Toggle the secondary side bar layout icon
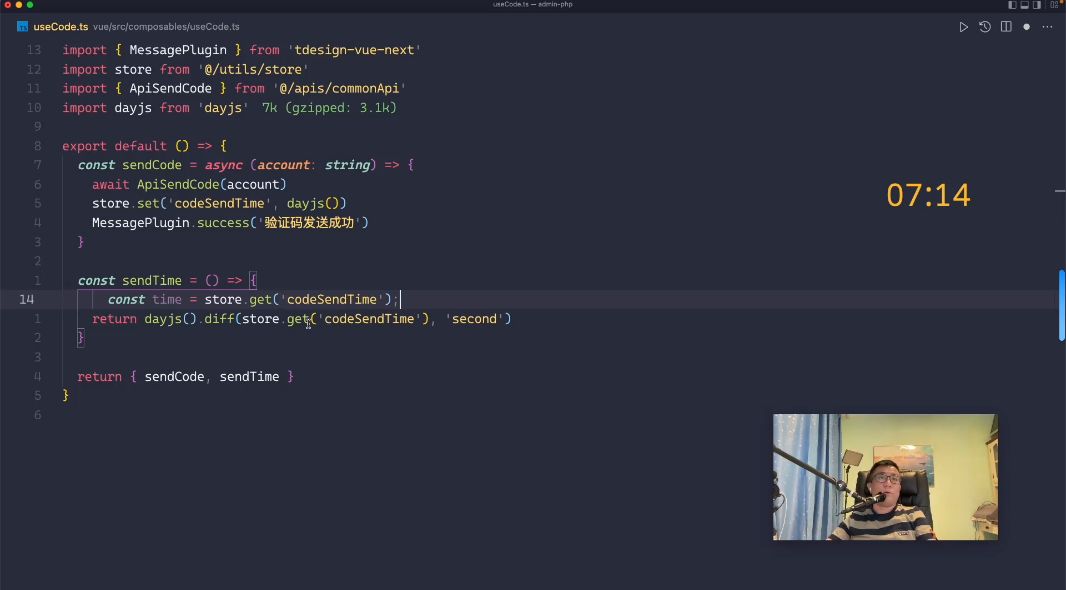This screenshot has height=590, width=1066. (1037, 5)
